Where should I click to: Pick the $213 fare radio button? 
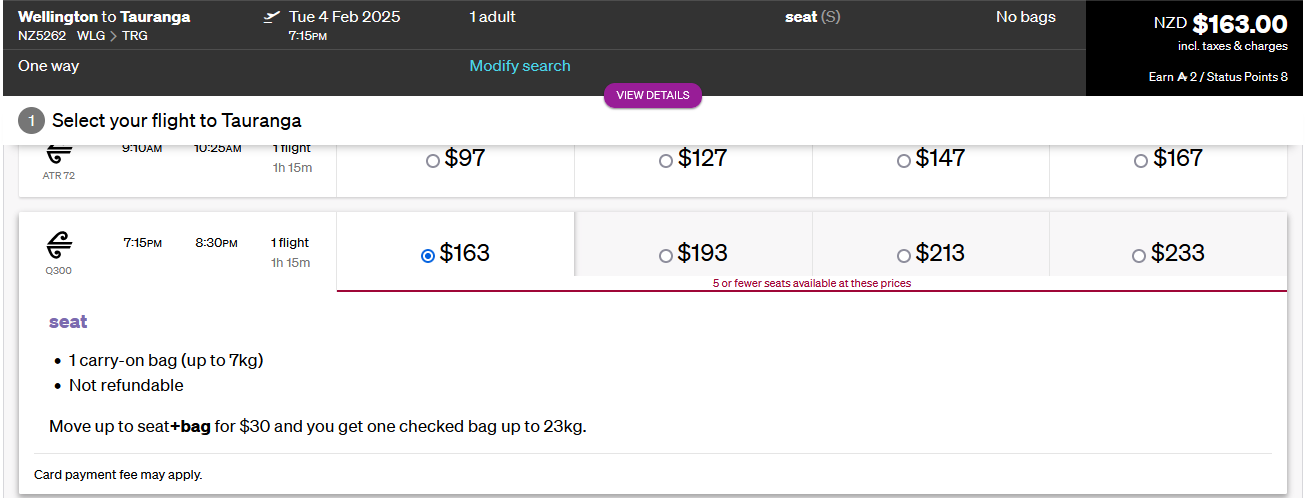coord(904,256)
